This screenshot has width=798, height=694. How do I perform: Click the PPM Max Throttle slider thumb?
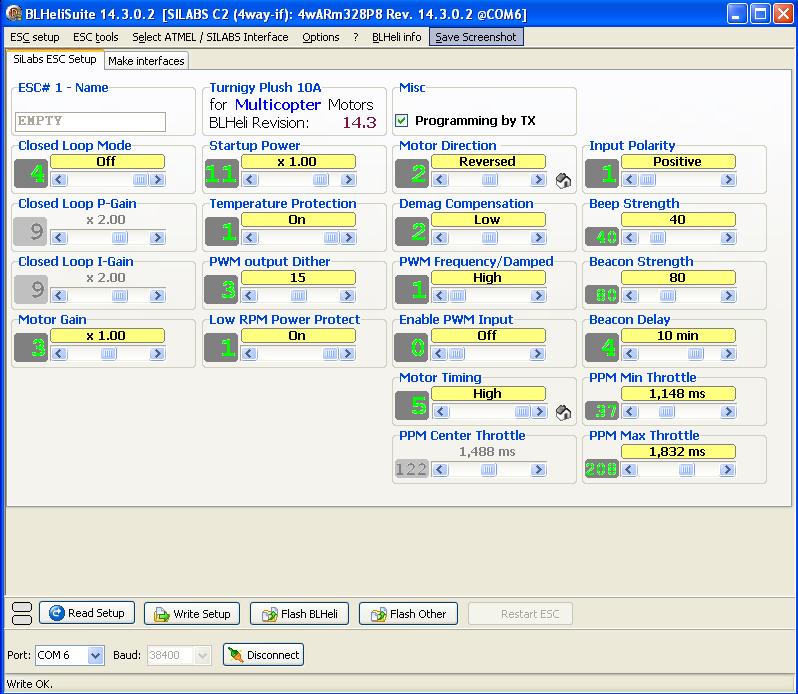687,470
